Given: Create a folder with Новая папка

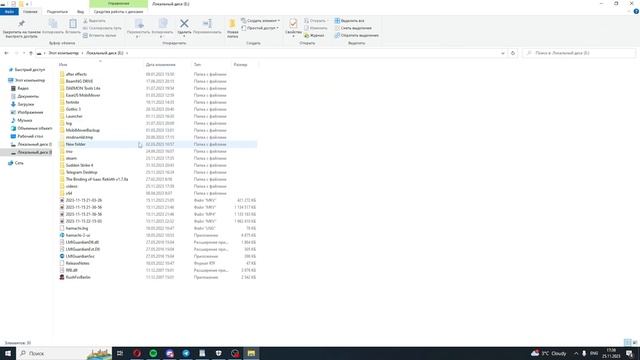Looking at the screenshot, I should (233, 29).
